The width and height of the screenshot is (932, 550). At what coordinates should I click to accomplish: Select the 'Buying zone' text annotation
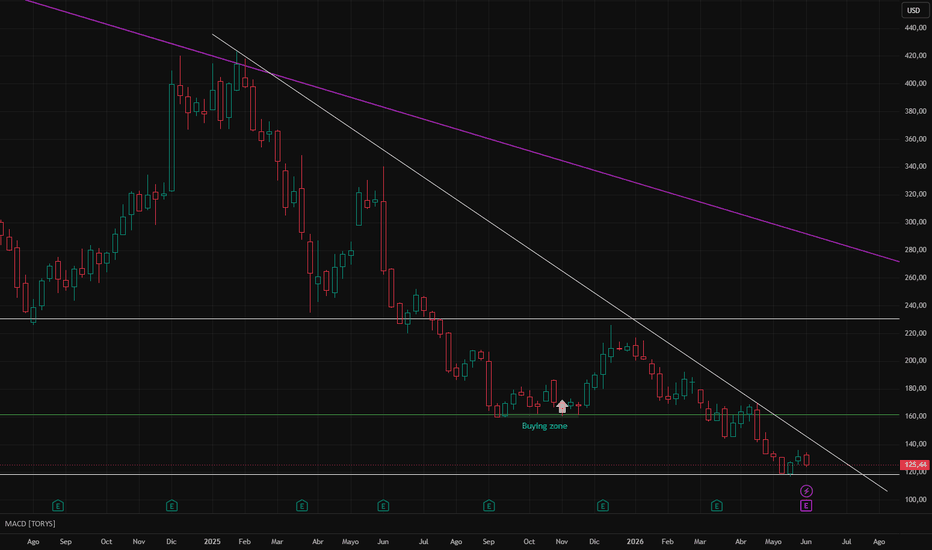544,426
